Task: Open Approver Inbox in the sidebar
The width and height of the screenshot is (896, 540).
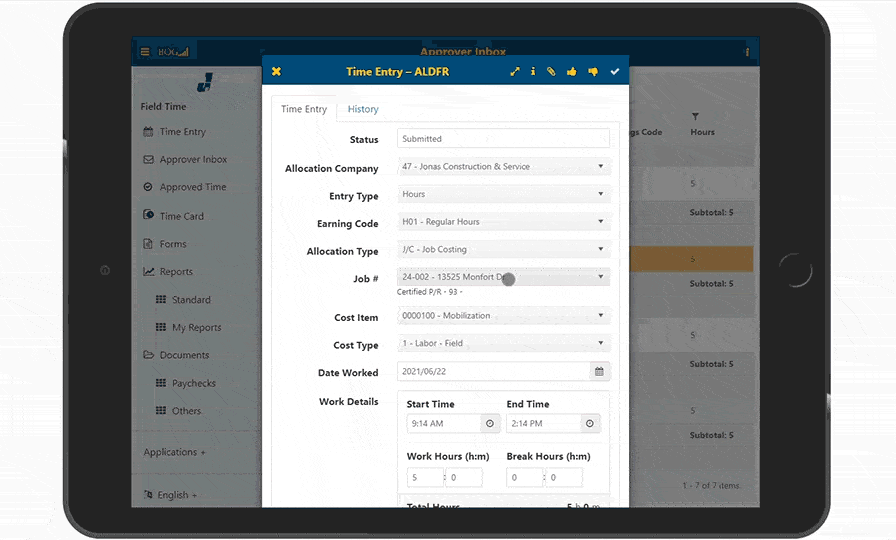Action: click(x=185, y=159)
